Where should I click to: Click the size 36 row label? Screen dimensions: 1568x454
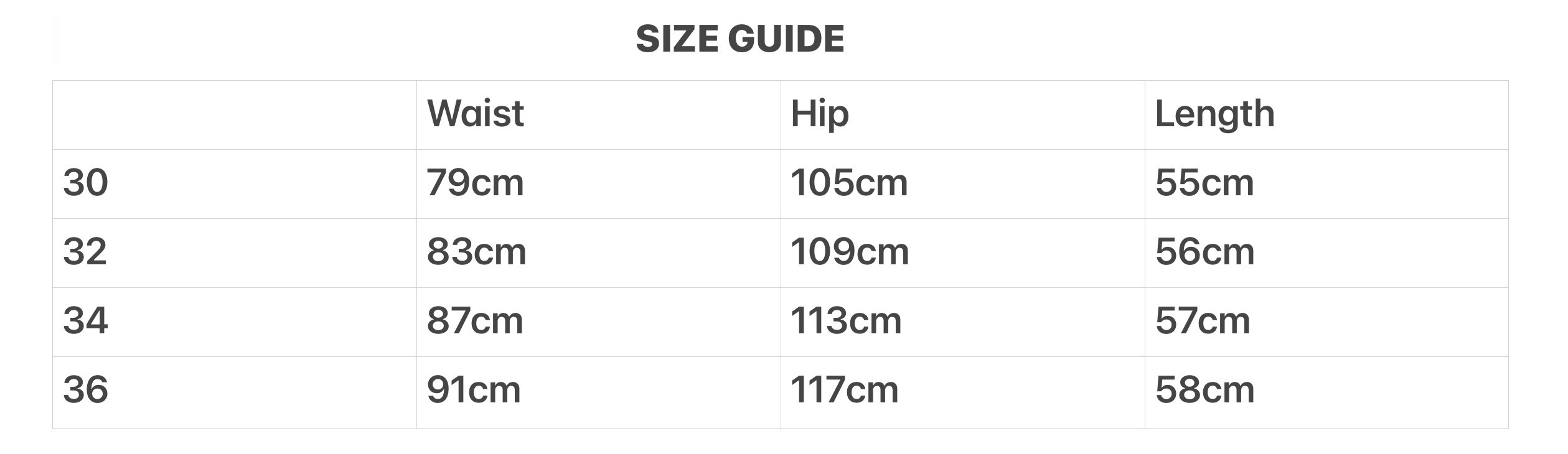[x=86, y=390]
